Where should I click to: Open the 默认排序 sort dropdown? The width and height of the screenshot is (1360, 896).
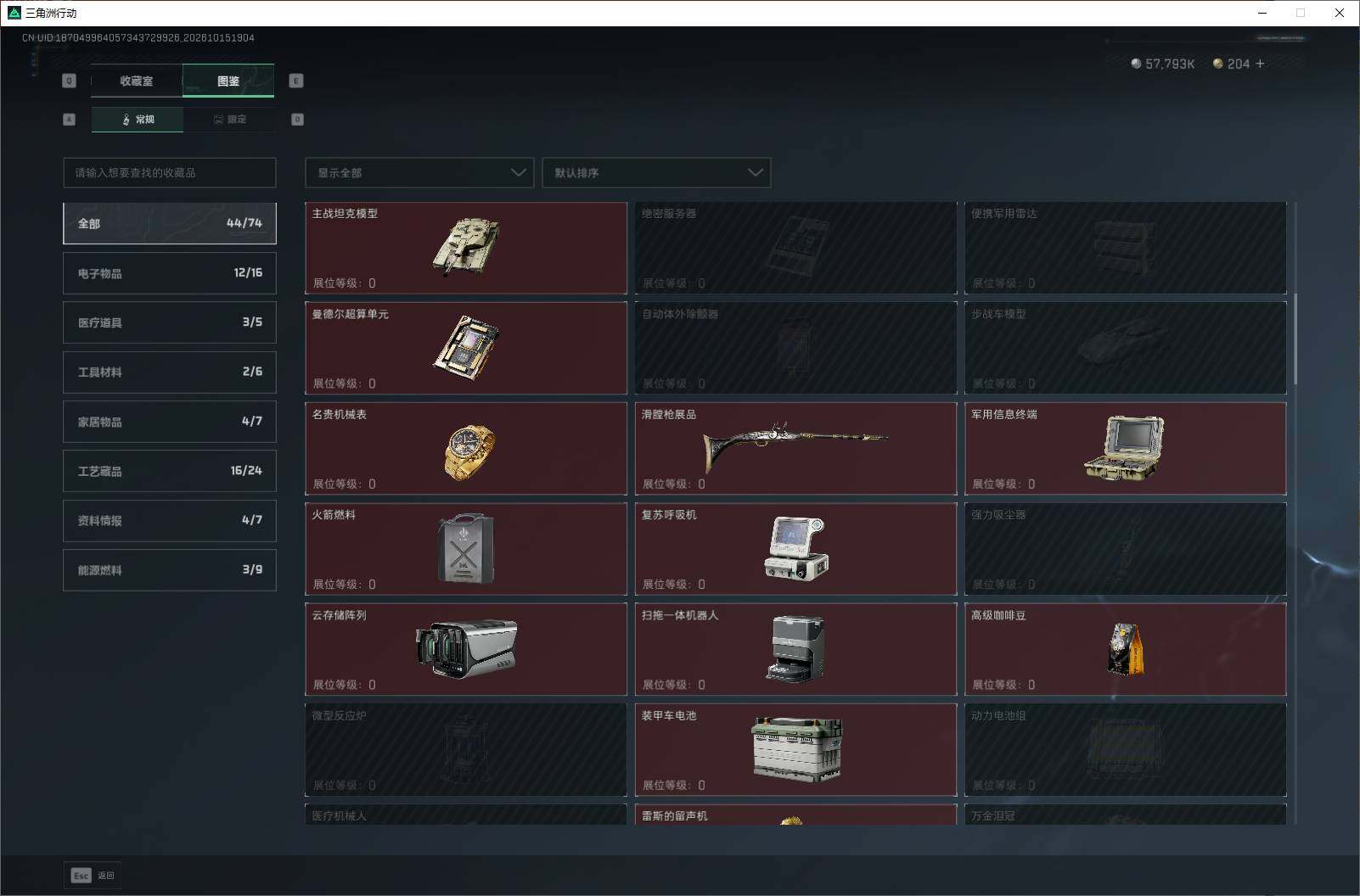[x=656, y=172]
